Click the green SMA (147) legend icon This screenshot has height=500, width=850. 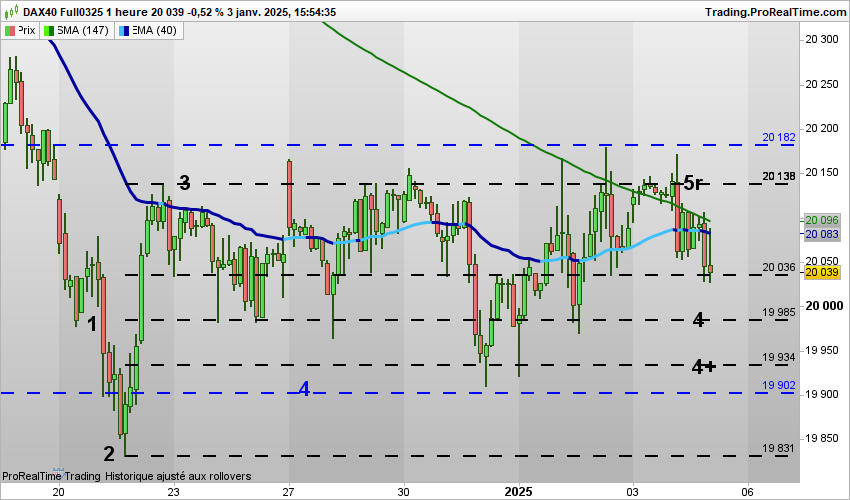[x=49, y=31]
